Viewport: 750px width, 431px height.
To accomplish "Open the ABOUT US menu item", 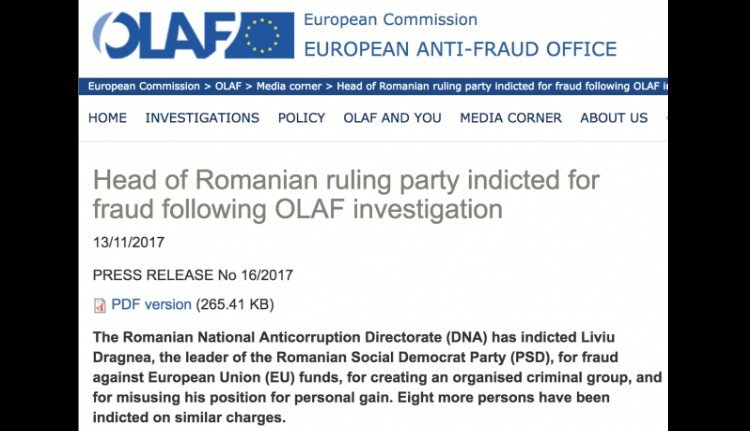I will click(x=614, y=118).
